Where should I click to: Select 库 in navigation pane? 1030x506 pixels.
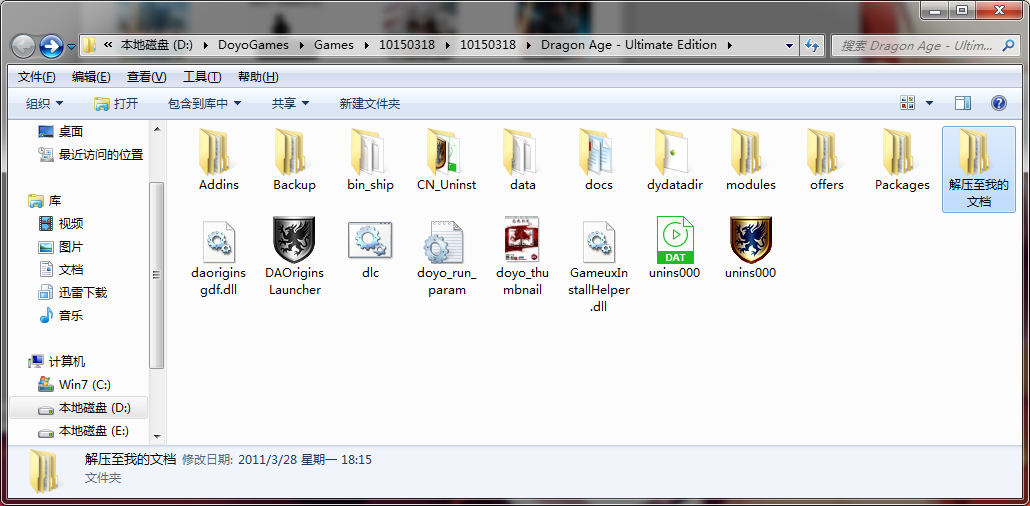[45, 200]
